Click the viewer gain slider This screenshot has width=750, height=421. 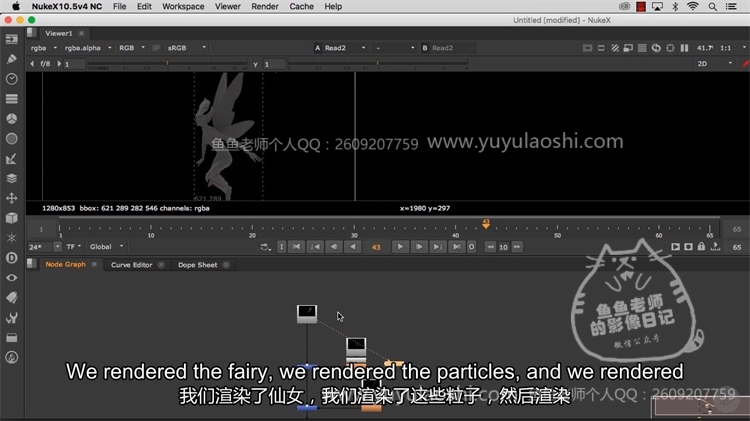[x=167, y=64]
